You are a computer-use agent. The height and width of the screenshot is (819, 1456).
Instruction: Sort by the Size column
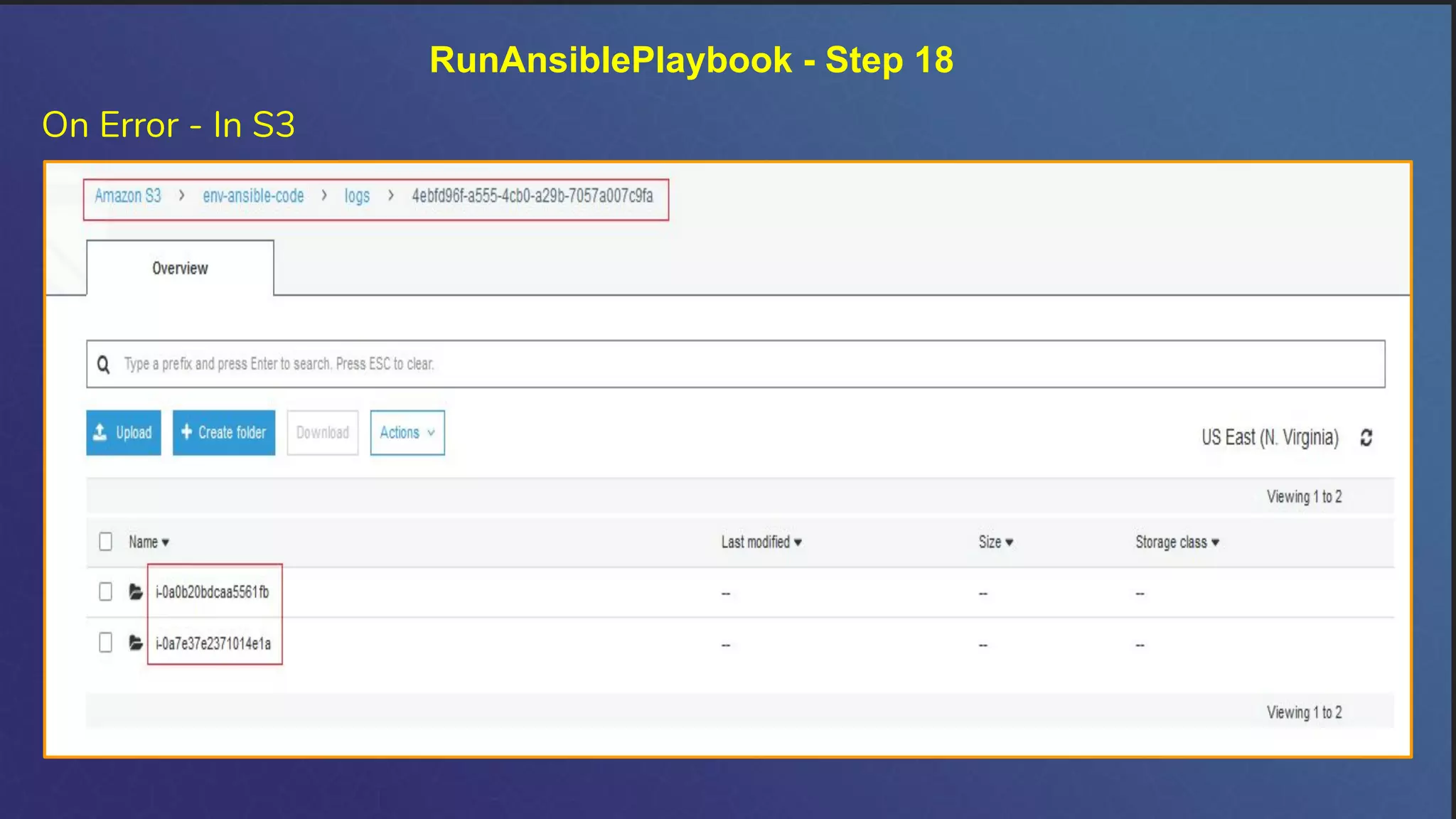[995, 542]
